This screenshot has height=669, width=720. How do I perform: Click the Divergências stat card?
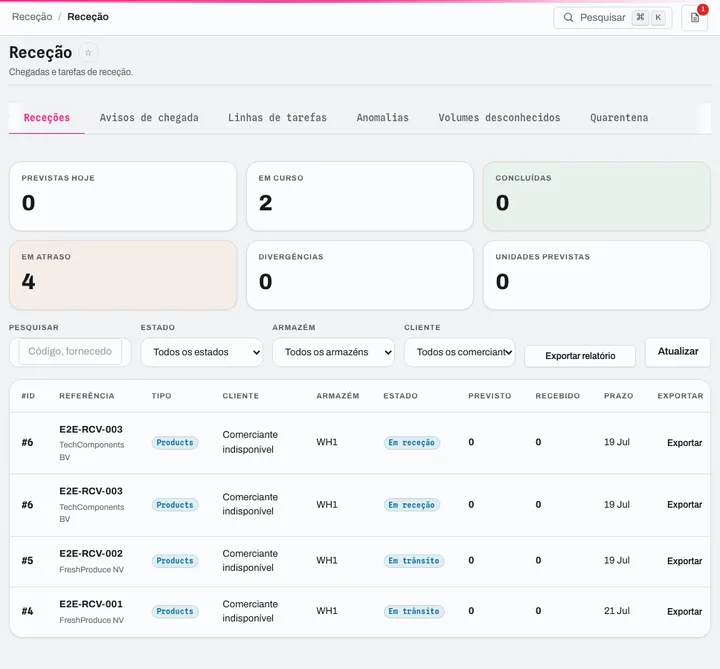coord(360,275)
